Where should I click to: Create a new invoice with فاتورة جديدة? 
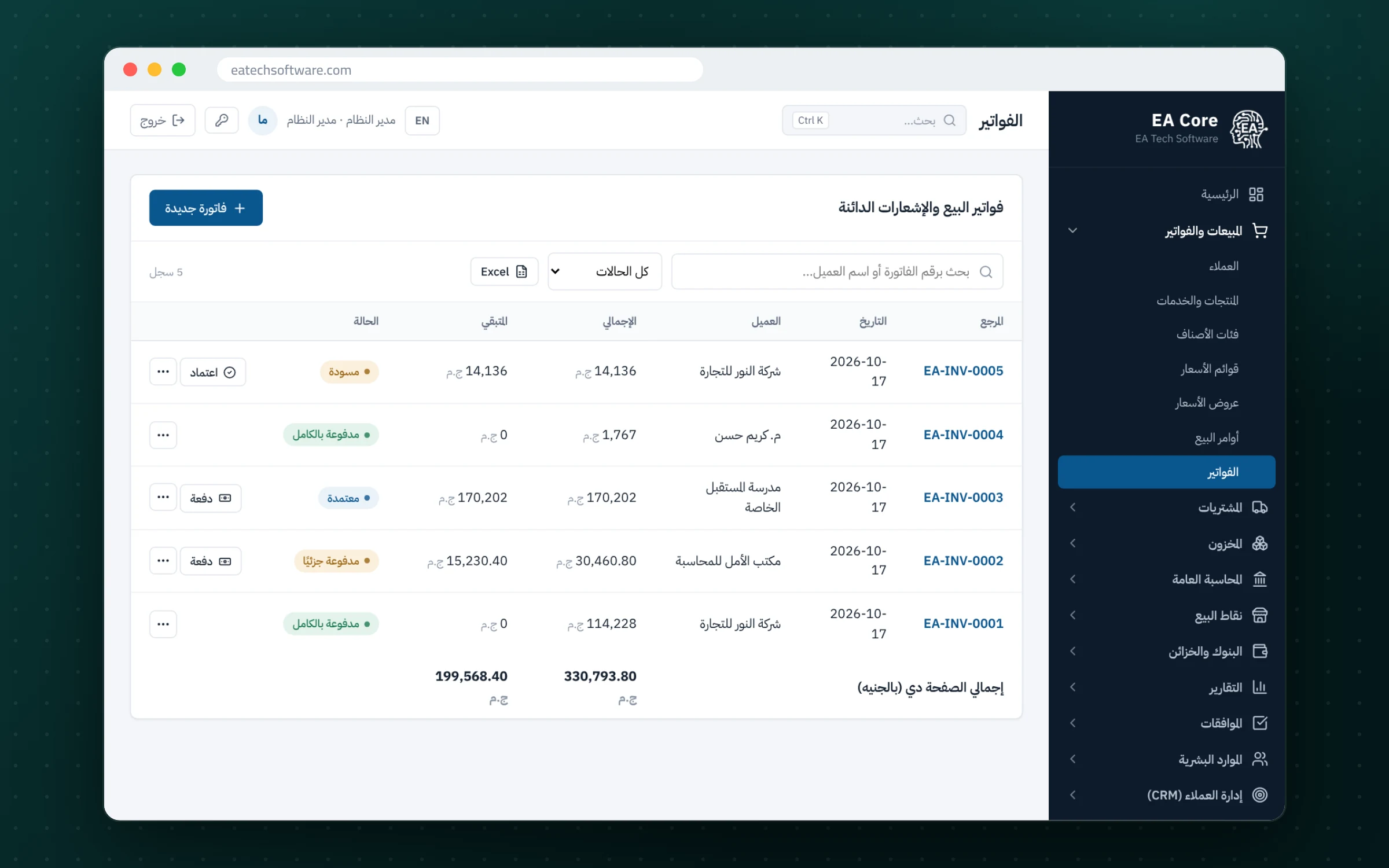206,208
